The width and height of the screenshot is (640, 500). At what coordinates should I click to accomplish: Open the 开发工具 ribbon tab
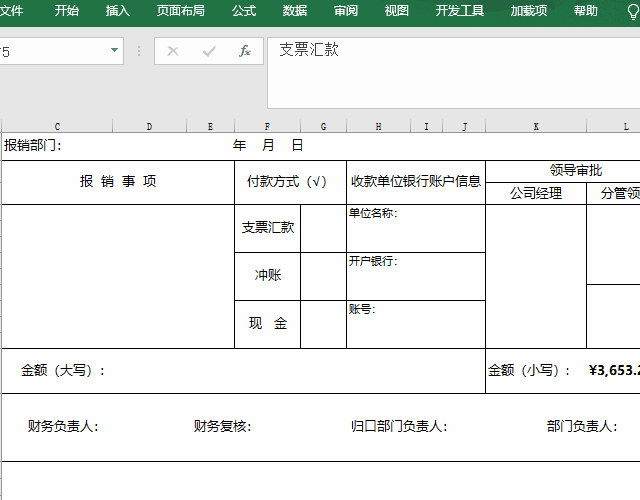point(460,10)
